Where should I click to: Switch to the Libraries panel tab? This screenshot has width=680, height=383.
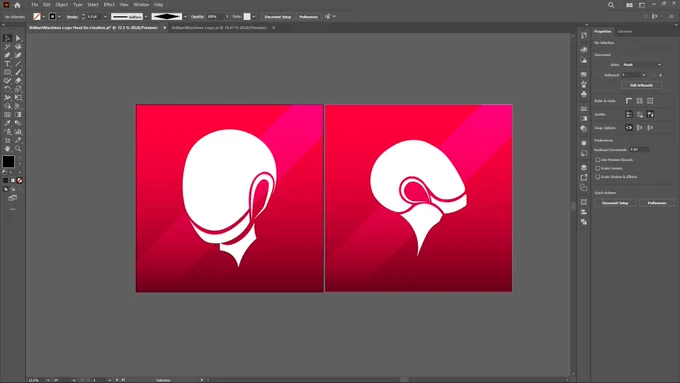click(624, 32)
